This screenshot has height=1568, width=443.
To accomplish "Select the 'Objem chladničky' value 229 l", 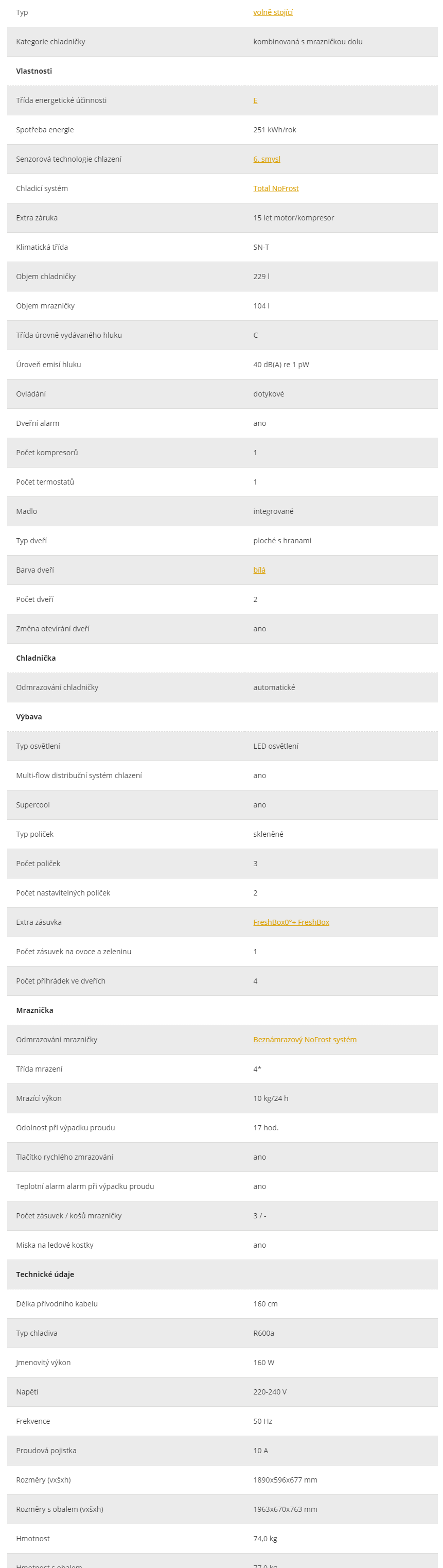I will (261, 277).
